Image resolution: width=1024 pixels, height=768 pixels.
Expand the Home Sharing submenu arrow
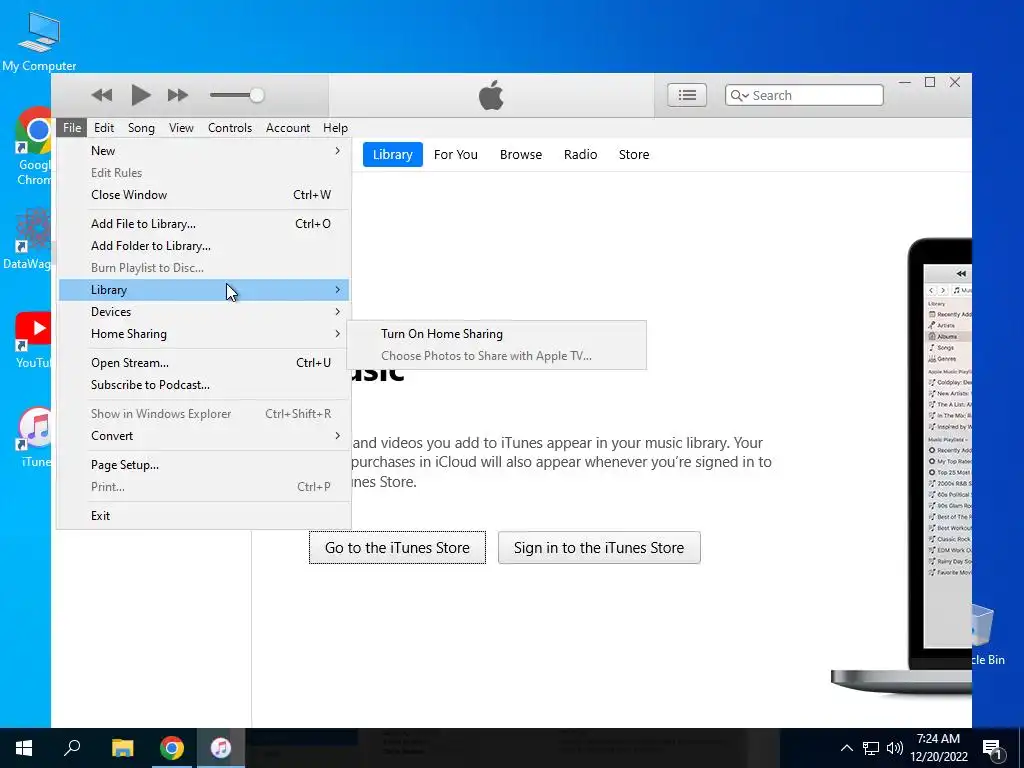(338, 334)
